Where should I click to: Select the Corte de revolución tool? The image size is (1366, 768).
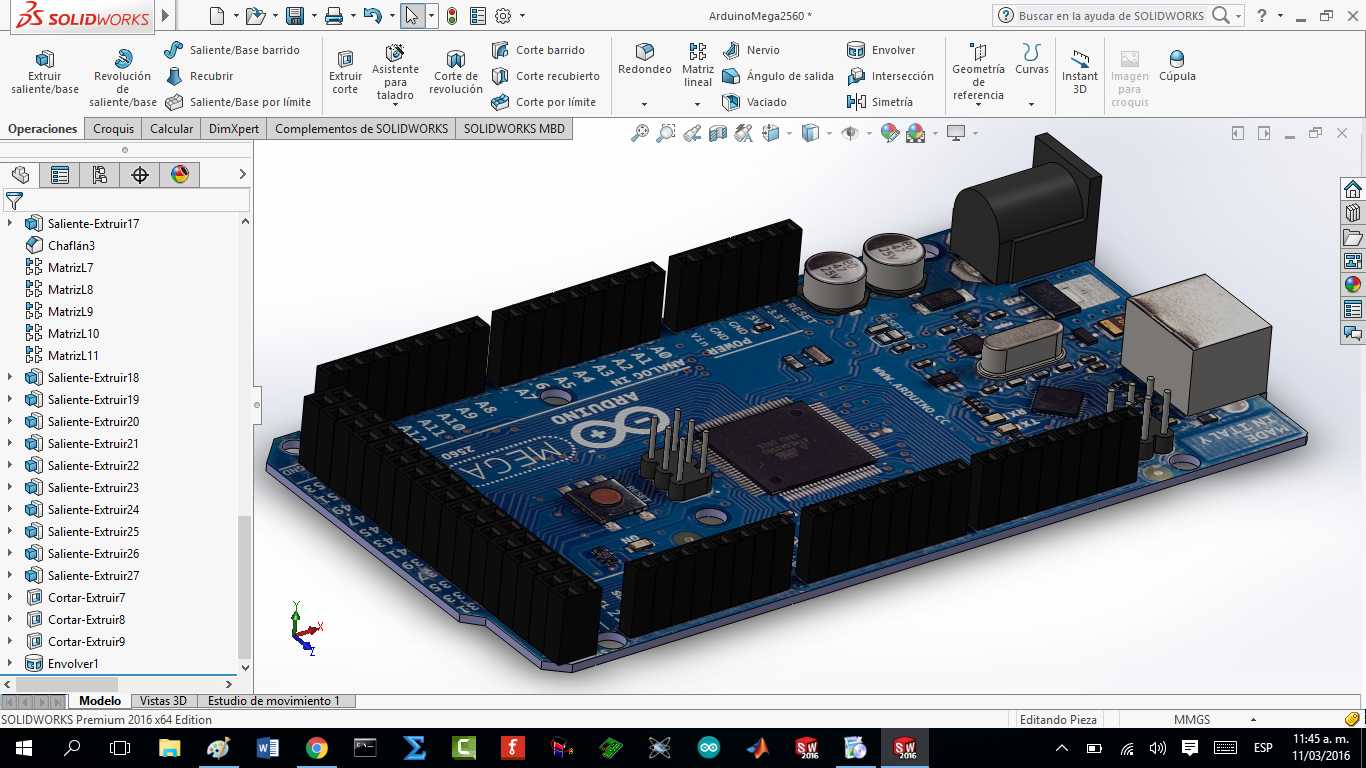pos(456,71)
